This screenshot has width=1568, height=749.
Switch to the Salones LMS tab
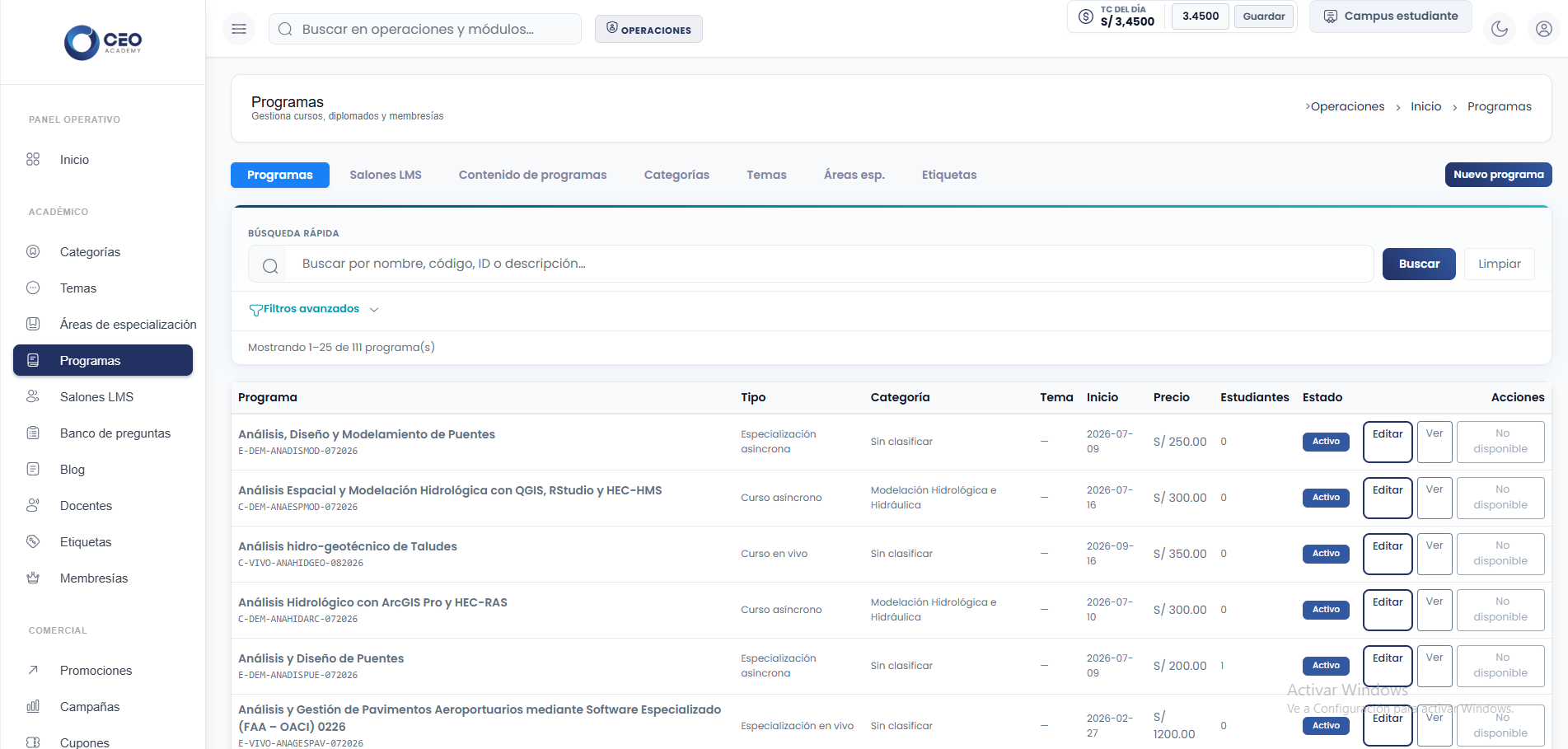(x=386, y=175)
